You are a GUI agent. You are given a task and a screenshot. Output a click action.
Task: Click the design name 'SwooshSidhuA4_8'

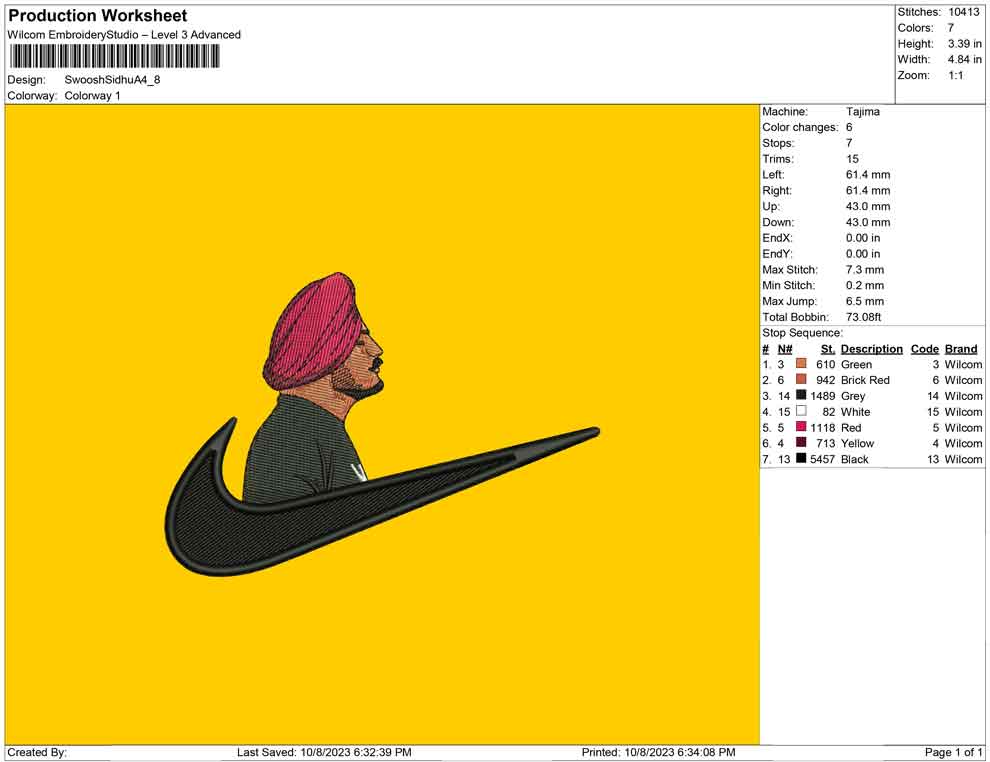(112, 80)
